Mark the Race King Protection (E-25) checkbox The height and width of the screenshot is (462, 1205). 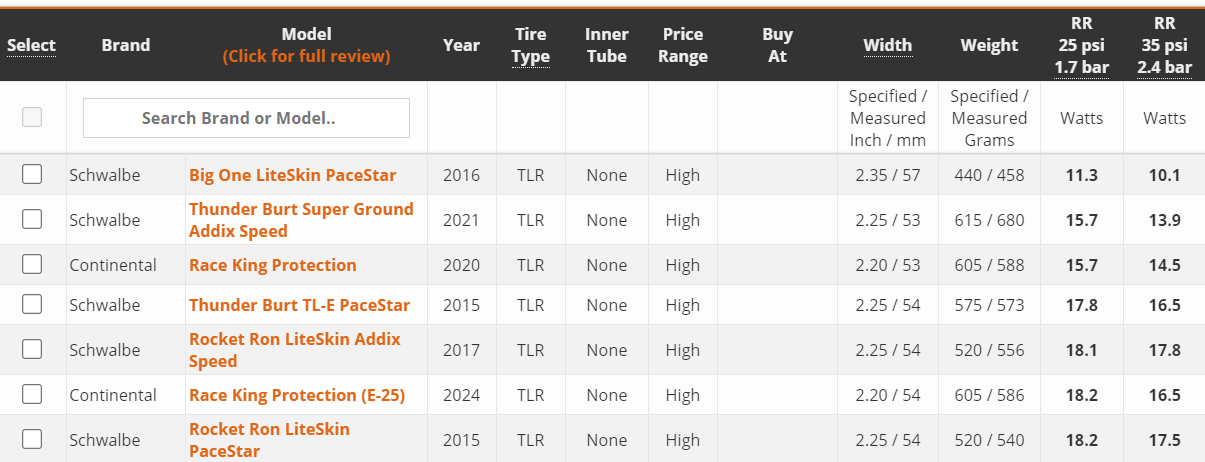pyautogui.click(x=32, y=394)
